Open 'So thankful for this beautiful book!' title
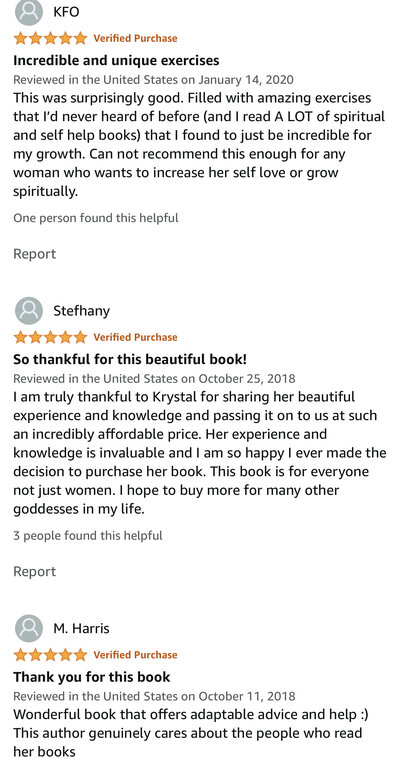This screenshot has width=400, height=758. click(130, 359)
